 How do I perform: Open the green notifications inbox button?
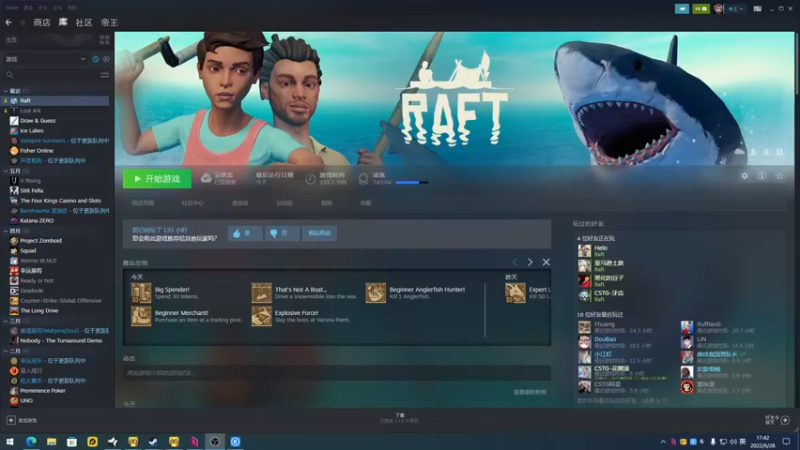point(701,9)
